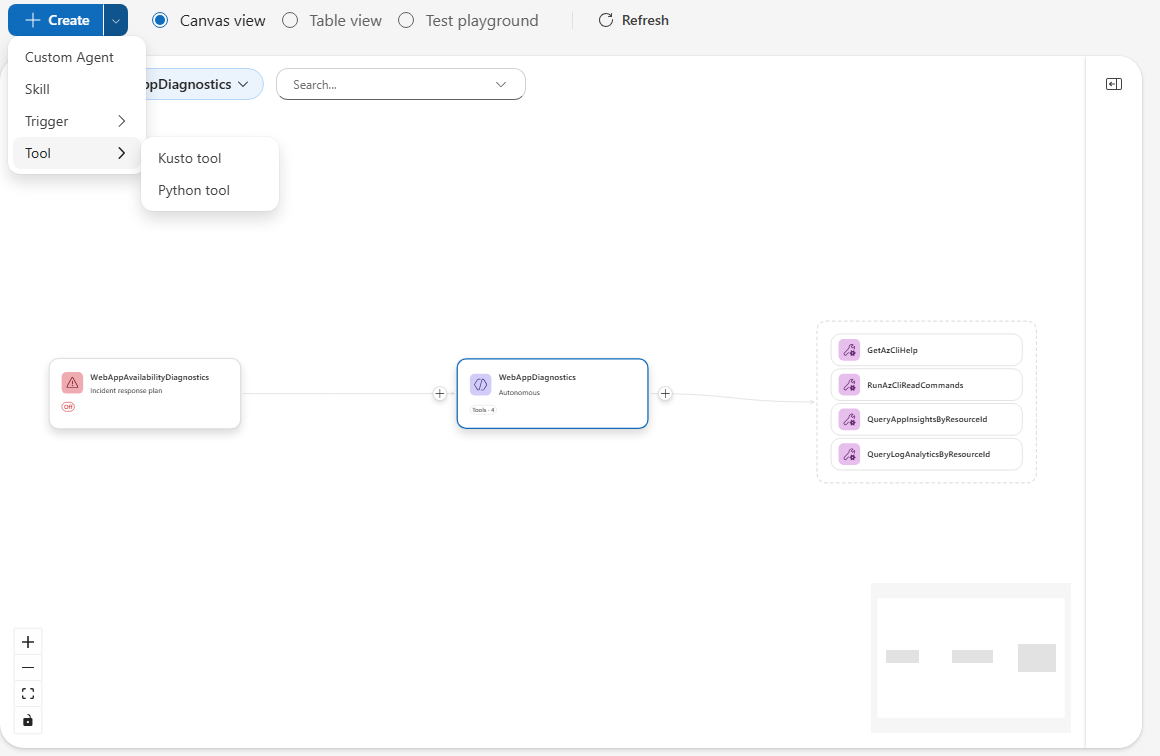1160x756 pixels.
Task: Click the Tool menu entry
Action: point(77,153)
